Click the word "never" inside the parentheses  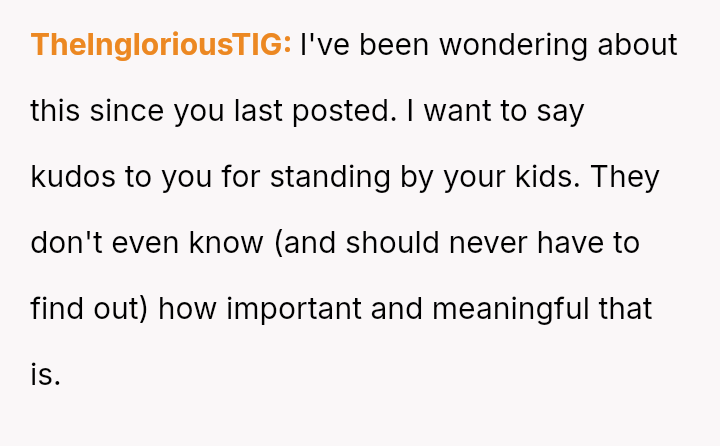(x=484, y=243)
